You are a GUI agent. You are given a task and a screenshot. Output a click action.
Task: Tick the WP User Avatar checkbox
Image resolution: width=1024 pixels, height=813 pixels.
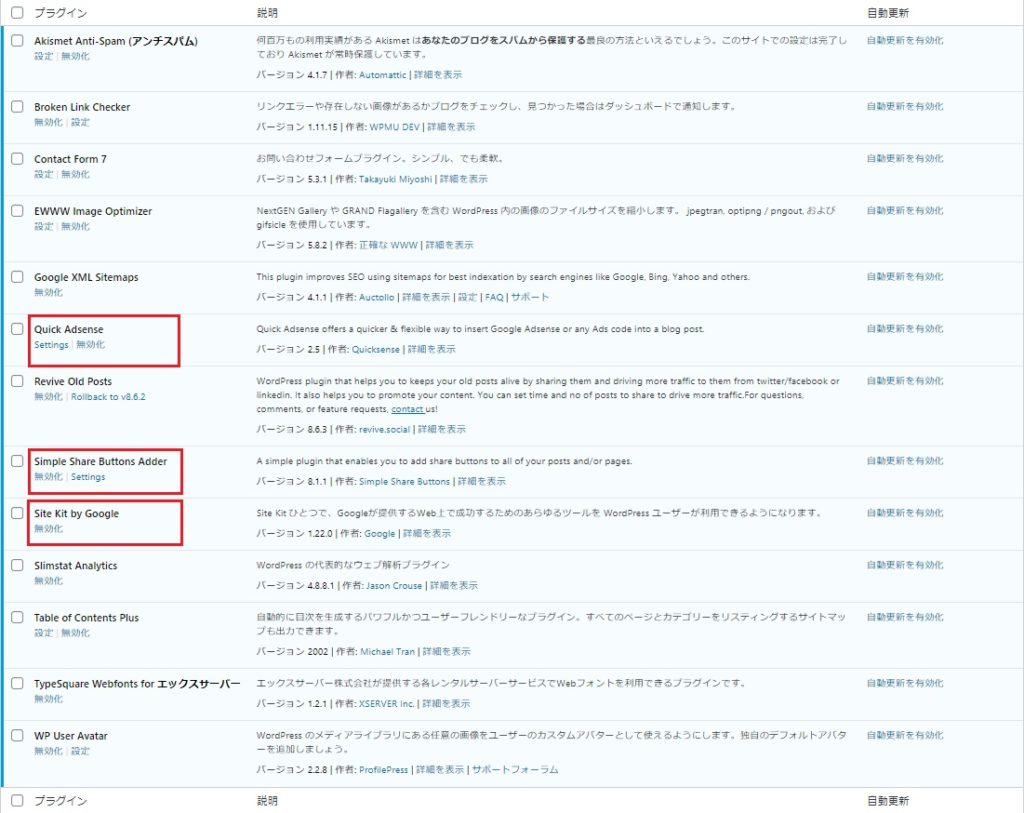tap(17, 736)
